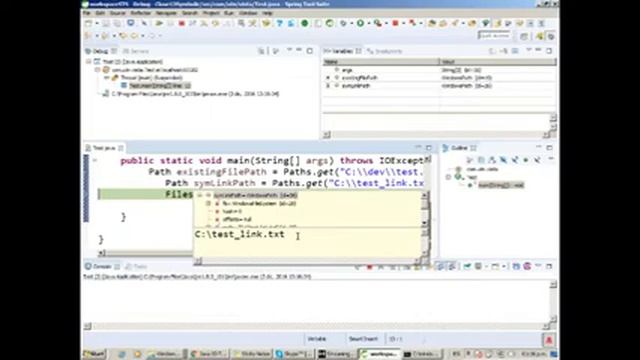Click the New file toolbar icon
The width and height of the screenshot is (640, 360).
point(89,24)
